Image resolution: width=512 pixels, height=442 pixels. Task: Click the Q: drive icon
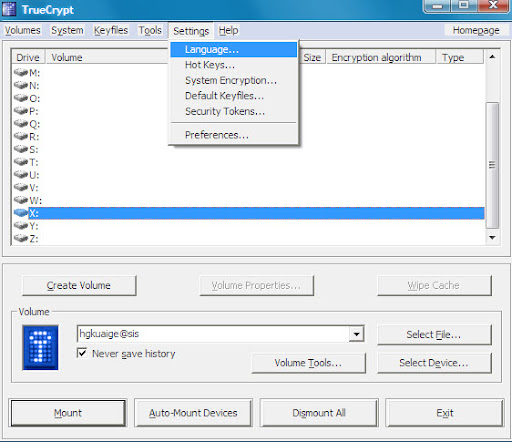(21, 123)
